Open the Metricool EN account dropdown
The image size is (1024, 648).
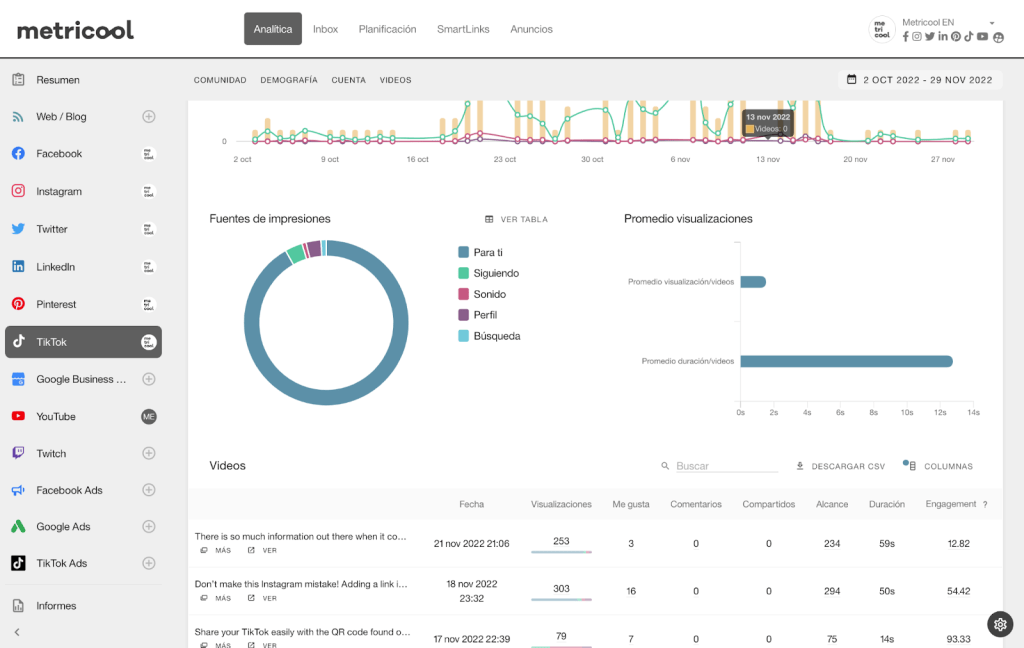(x=991, y=23)
